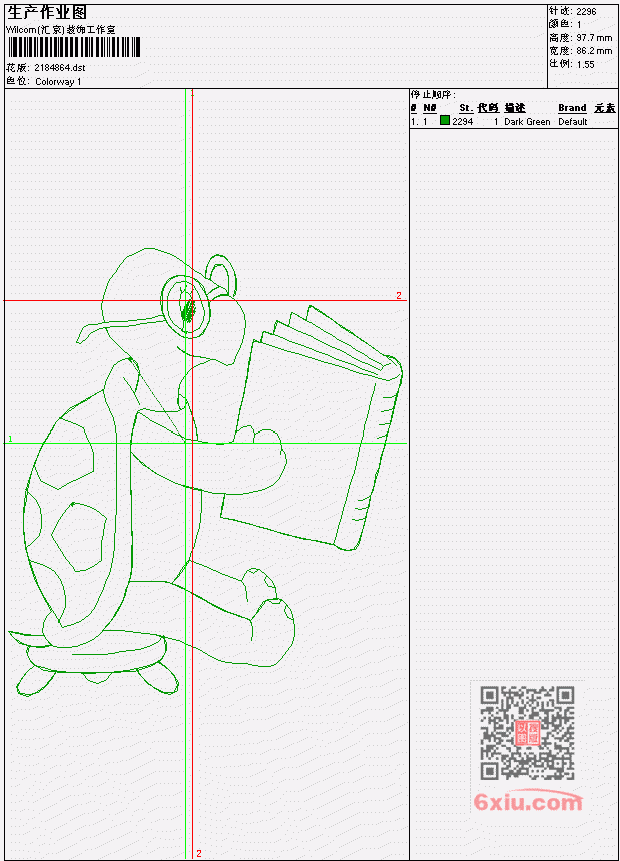Click the 'St.' stitches column header
The width and height of the screenshot is (620, 861).
tap(466, 108)
